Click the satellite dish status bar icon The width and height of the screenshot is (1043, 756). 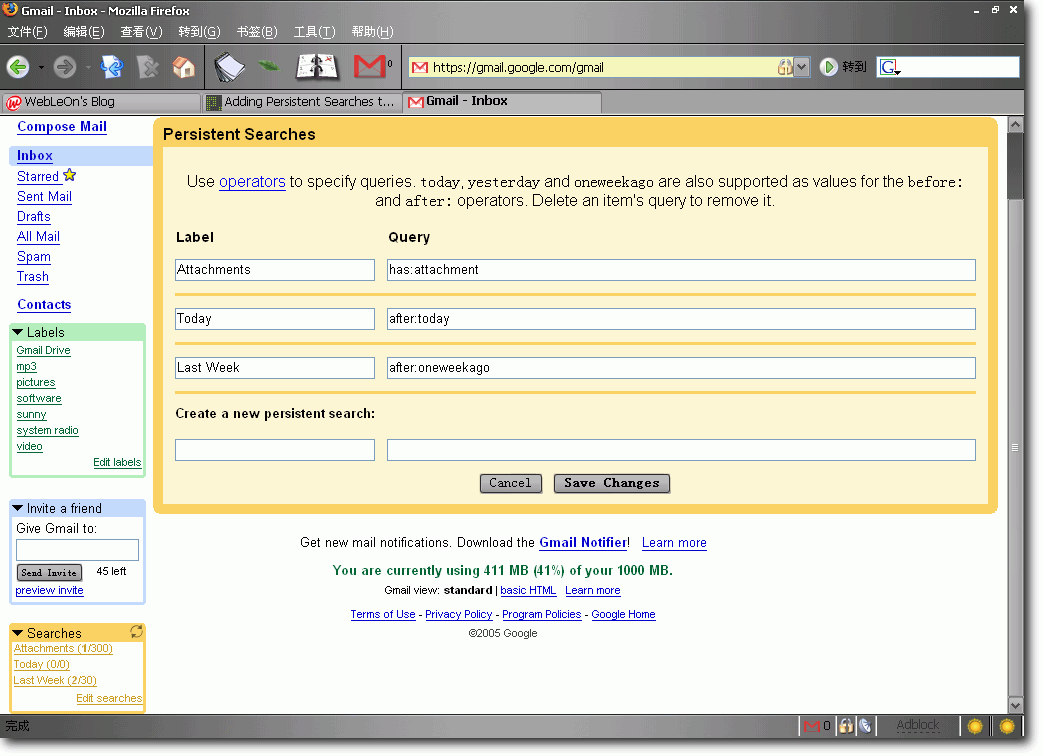[x=865, y=726]
